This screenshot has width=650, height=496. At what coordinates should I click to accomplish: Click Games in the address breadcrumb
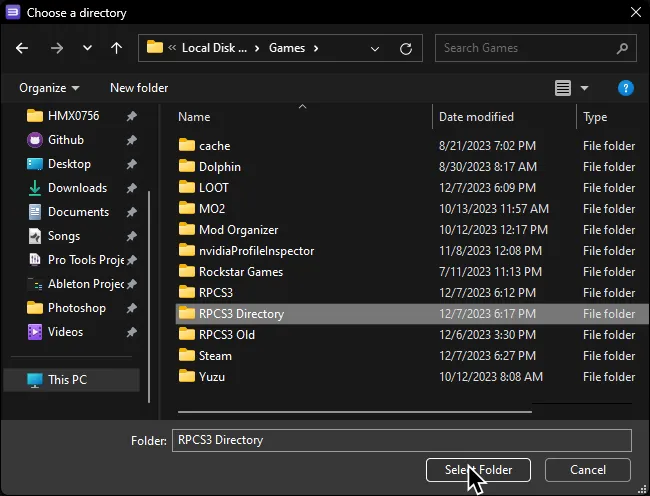pos(287,48)
